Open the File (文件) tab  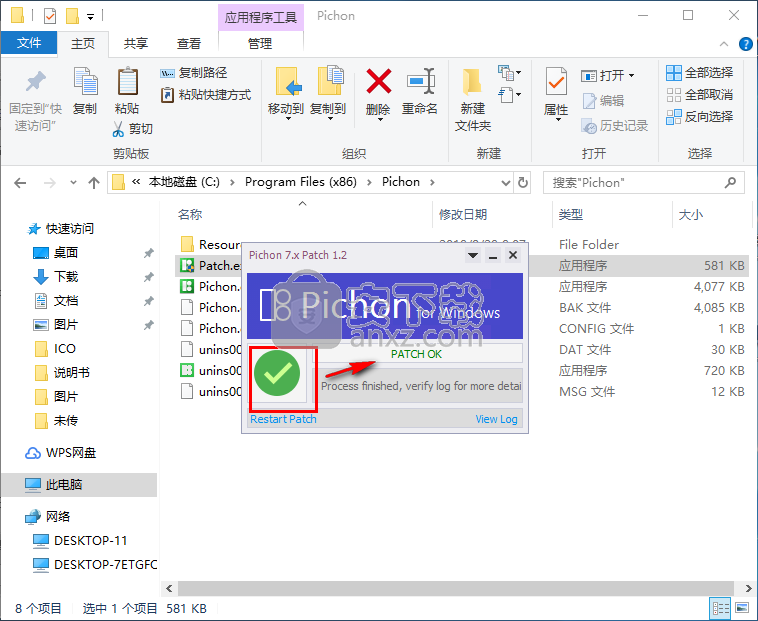(x=29, y=43)
